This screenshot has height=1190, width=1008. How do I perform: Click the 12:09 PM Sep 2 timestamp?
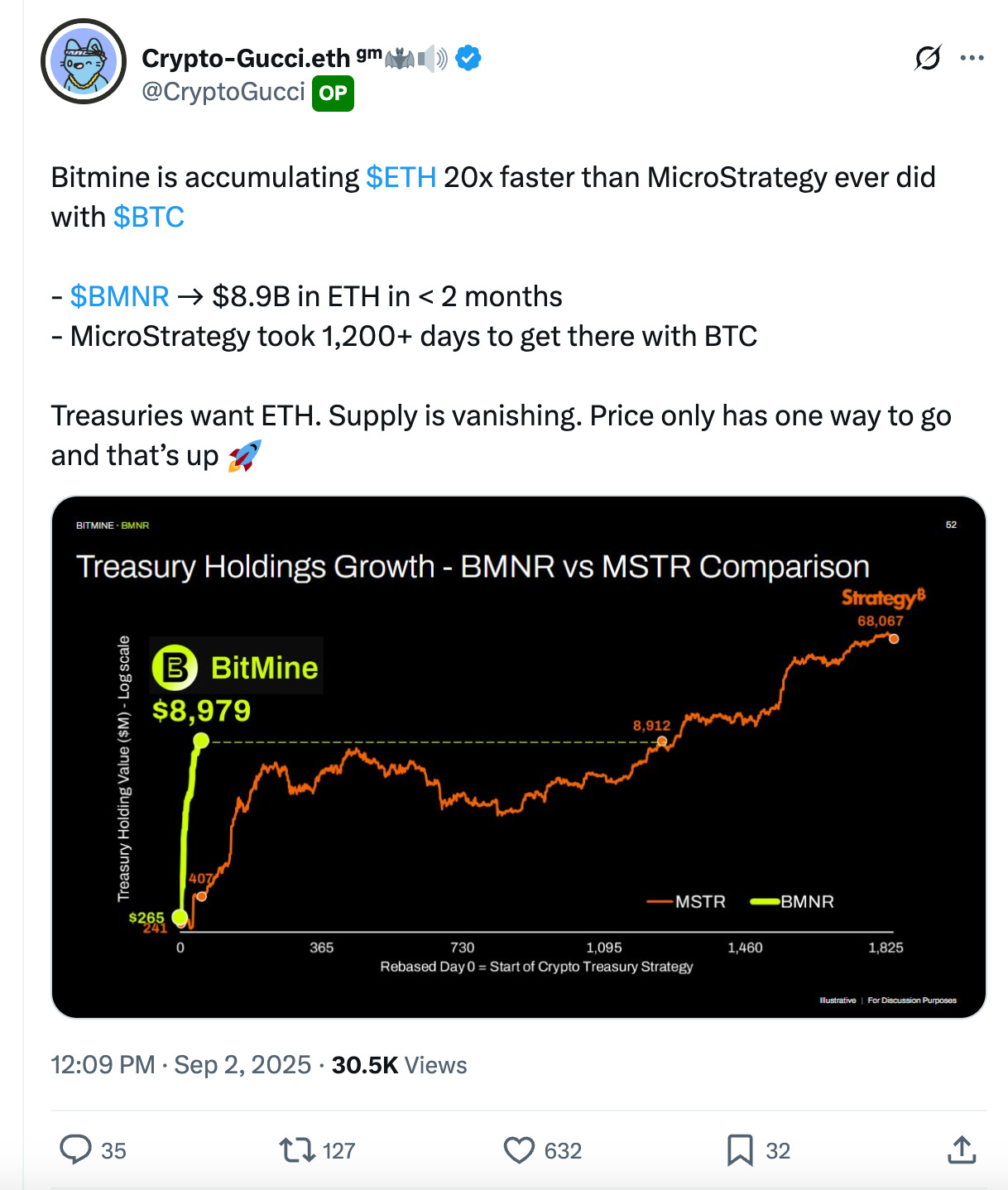pos(180,1064)
